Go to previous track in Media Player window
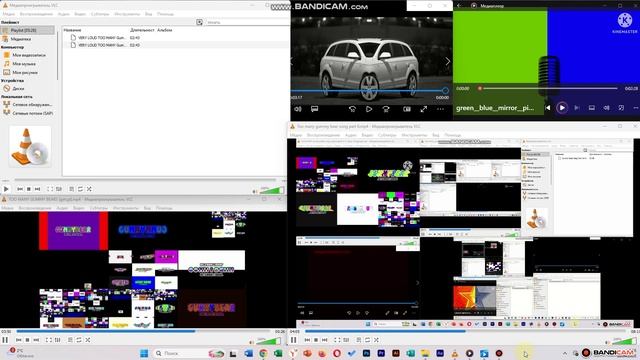Viewport: 640px width, 360px height. [547, 108]
